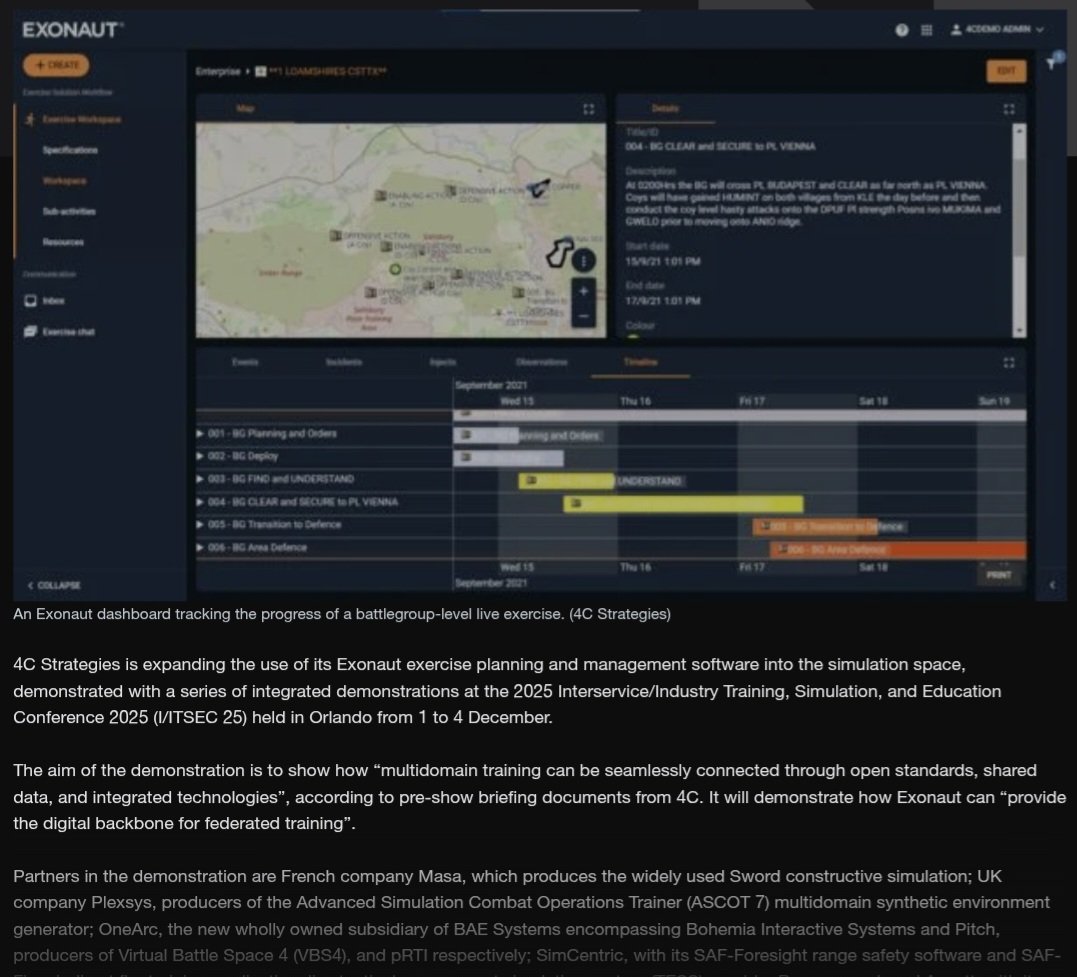This screenshot has height=977, width=1077.
Task: Click the Sat 18 timeline header
Action: click(873, 401)
